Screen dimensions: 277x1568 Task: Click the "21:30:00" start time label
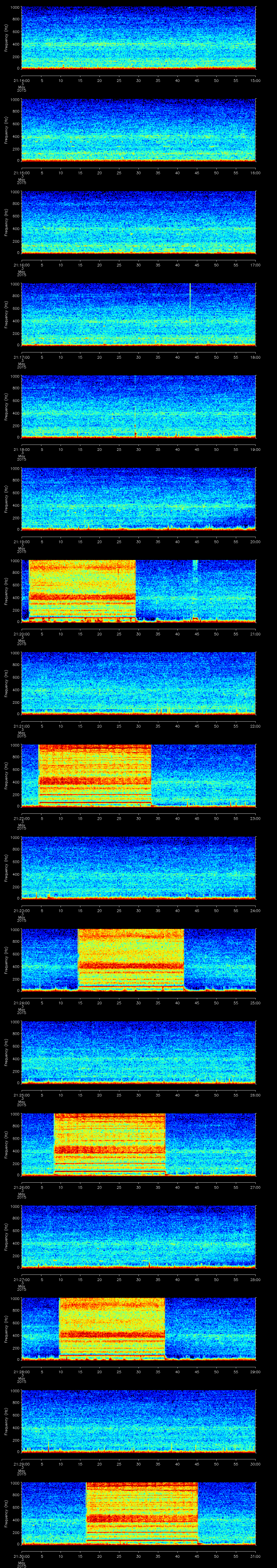pos(21,1556)
